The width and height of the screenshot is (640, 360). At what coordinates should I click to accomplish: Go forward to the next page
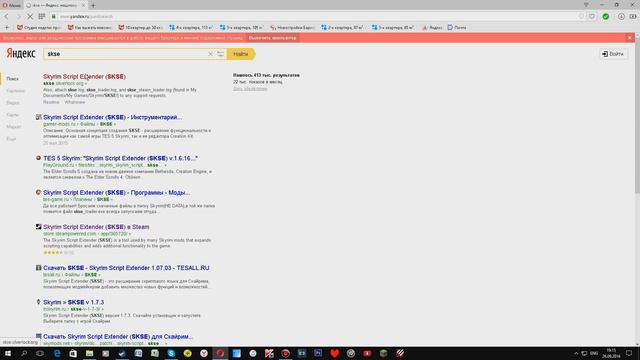tap(18, 16)
